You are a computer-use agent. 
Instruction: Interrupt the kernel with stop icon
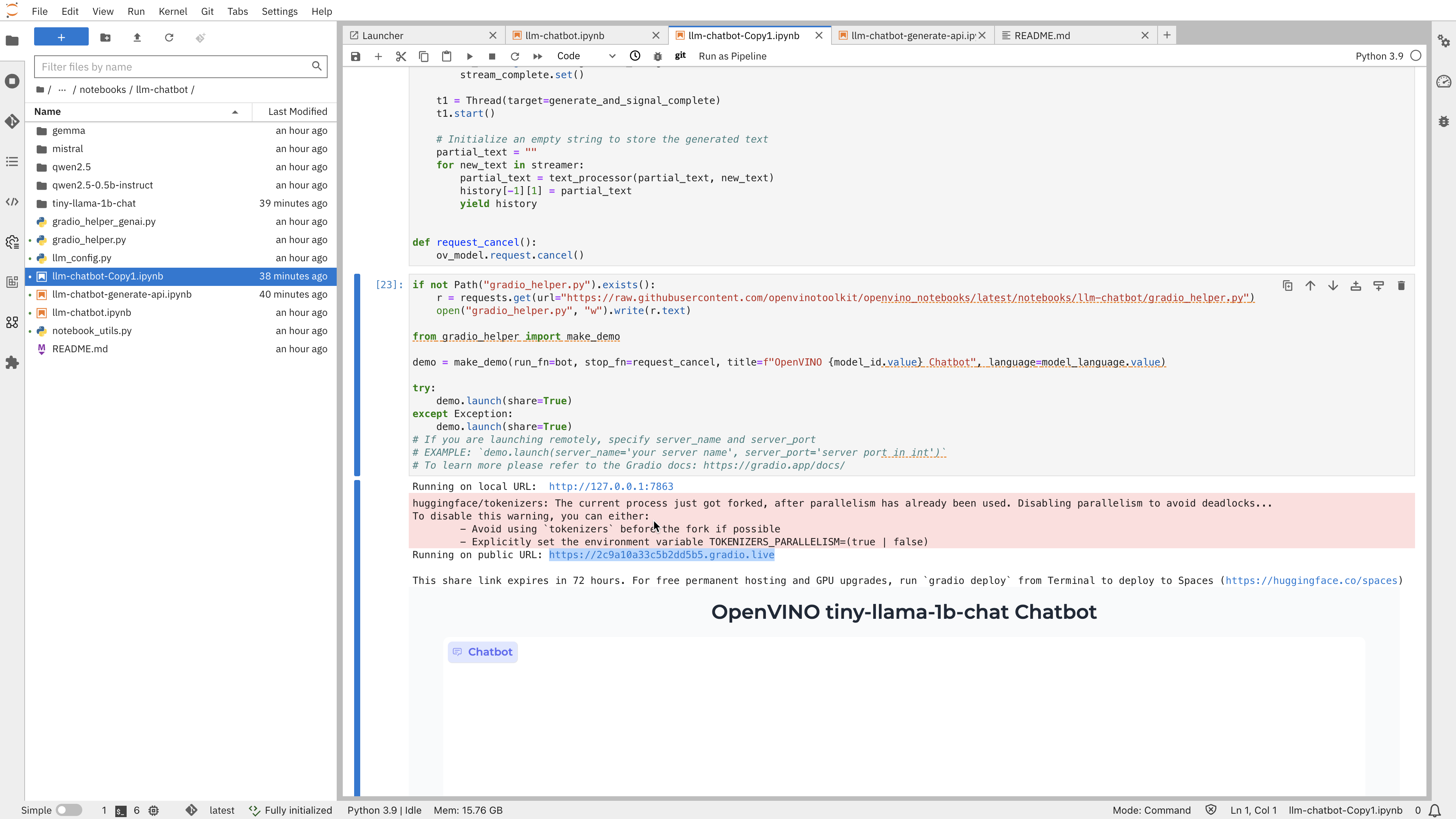[x=492, y=56]
